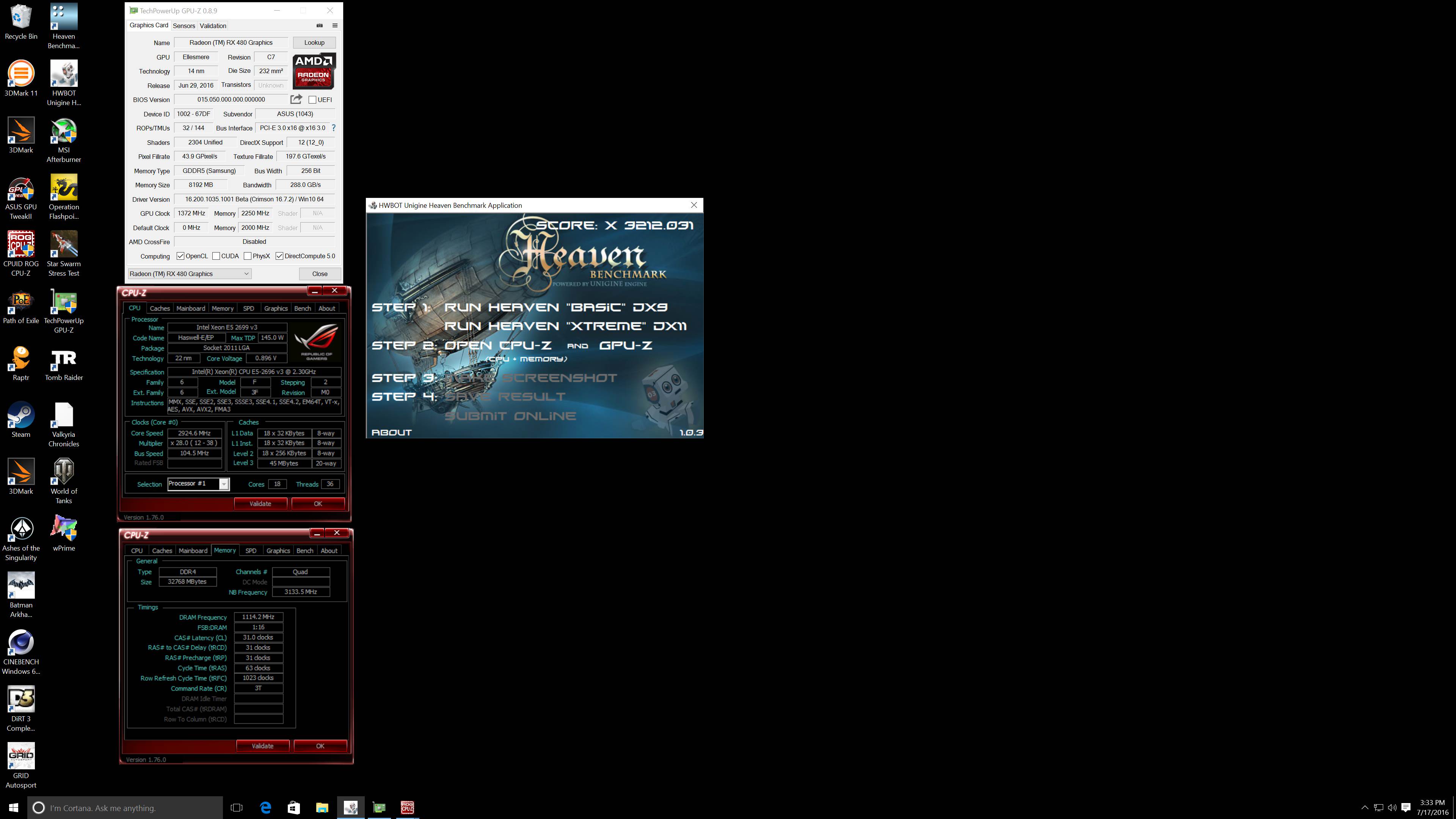Screen dimensions: 1456x819
Task: Open 3DMark 11 desktop shortcut
Action: coord(21,78)
